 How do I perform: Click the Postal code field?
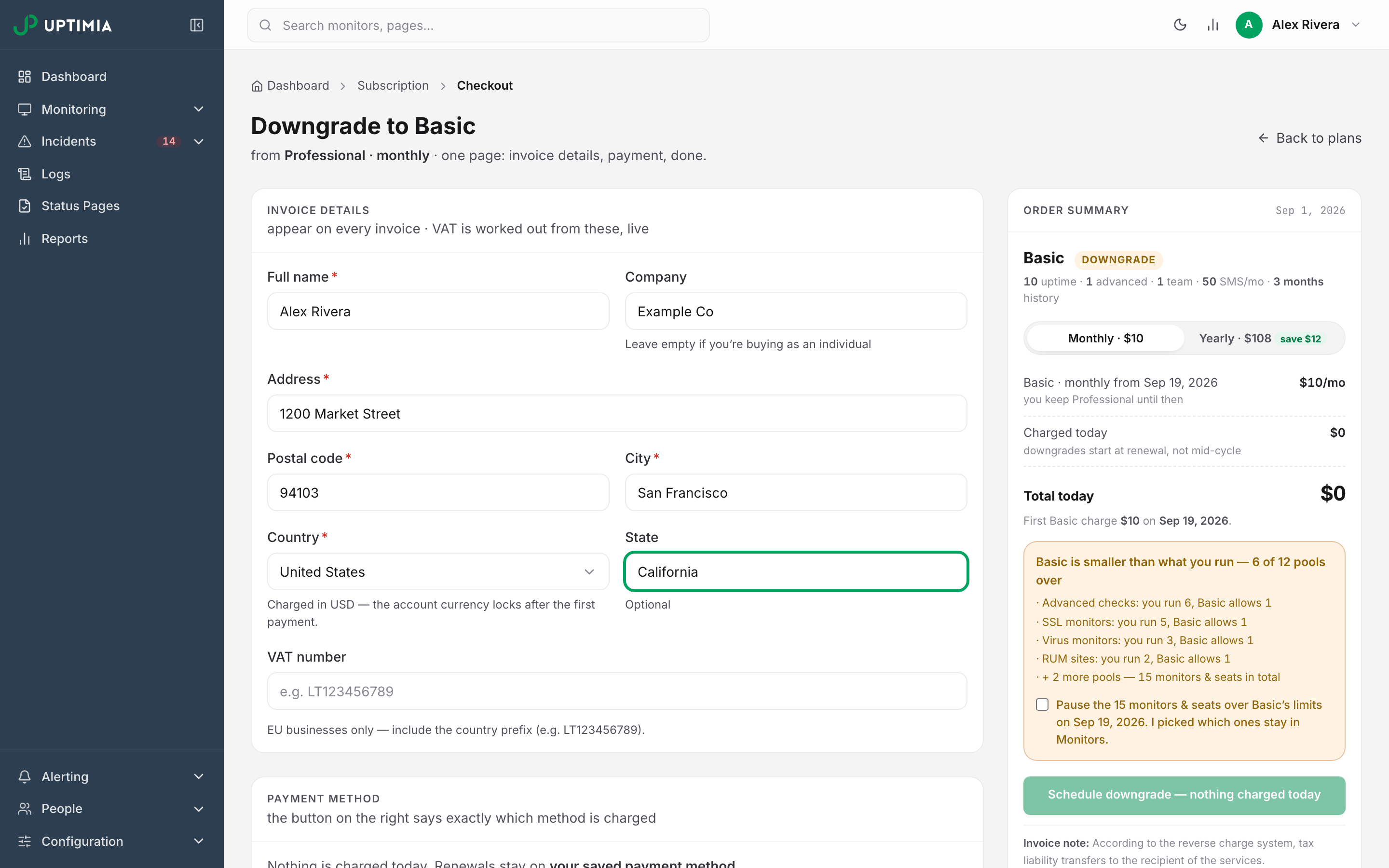click(438, 492)
